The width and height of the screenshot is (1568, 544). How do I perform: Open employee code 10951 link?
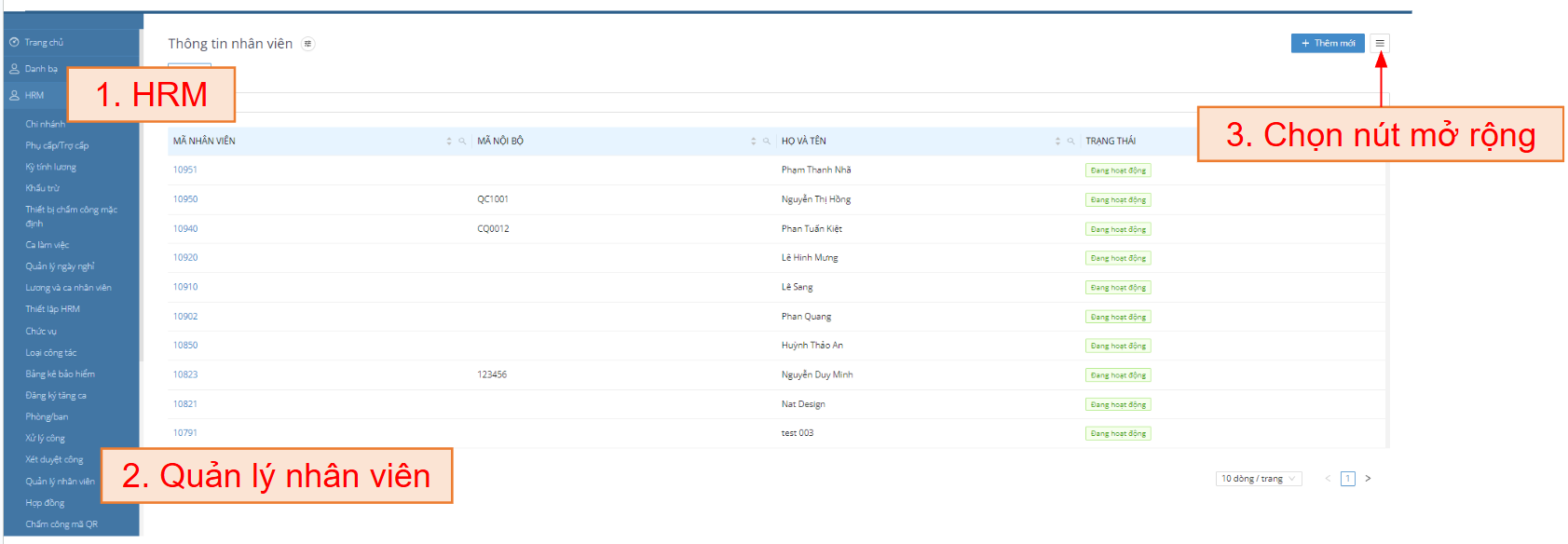(185, 170)
